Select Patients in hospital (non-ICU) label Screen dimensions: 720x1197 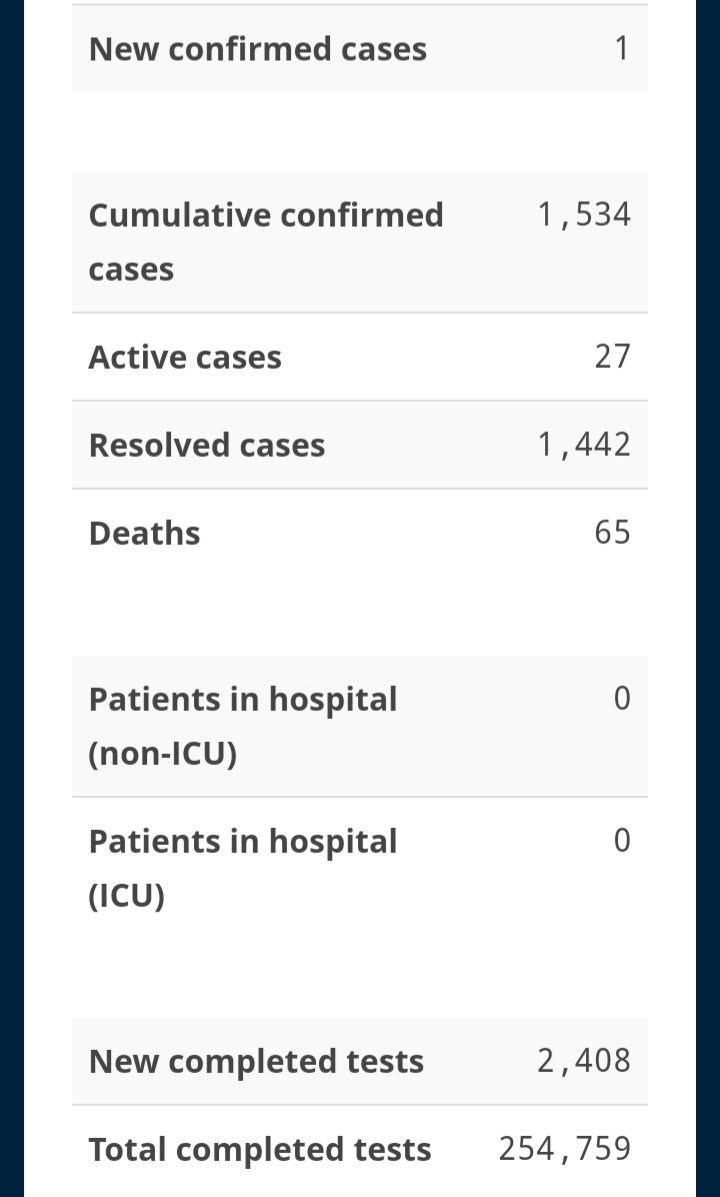pos(243,726)
